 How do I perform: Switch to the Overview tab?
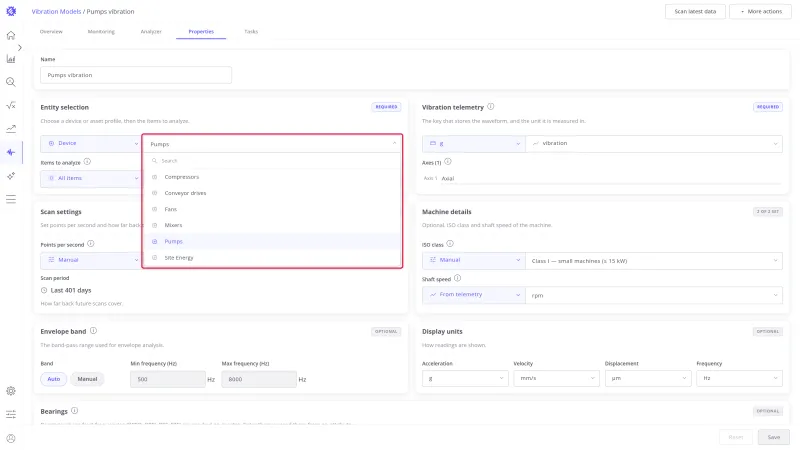[51, 32]
